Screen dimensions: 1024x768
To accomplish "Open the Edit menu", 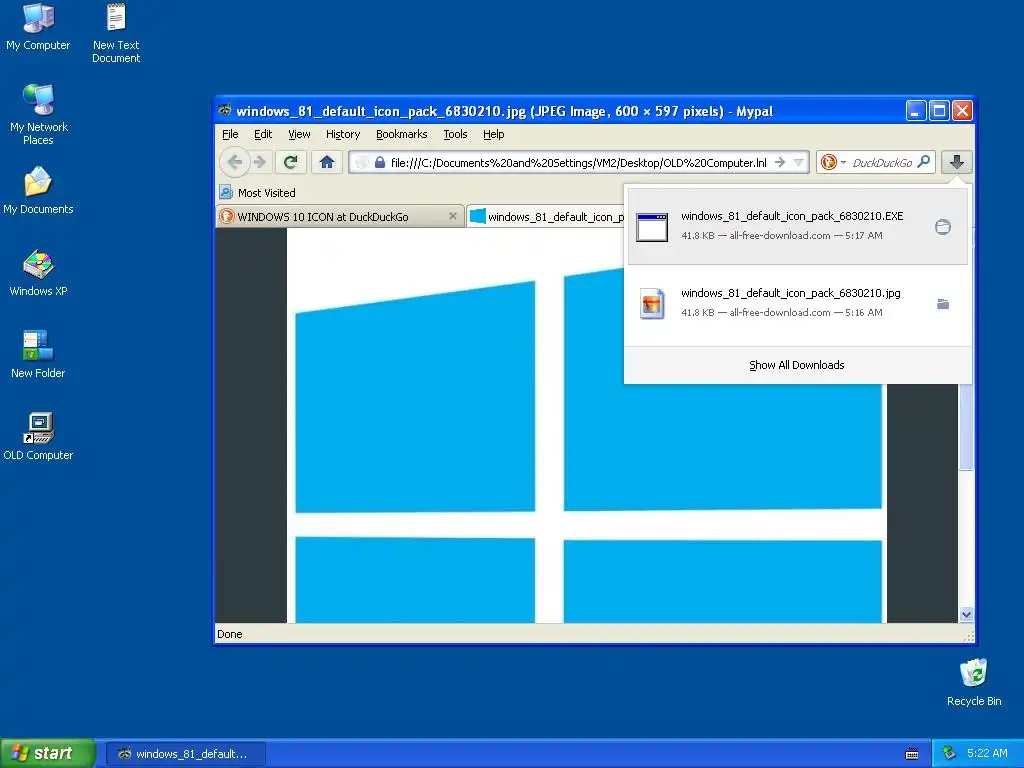I will click(263, 134).
